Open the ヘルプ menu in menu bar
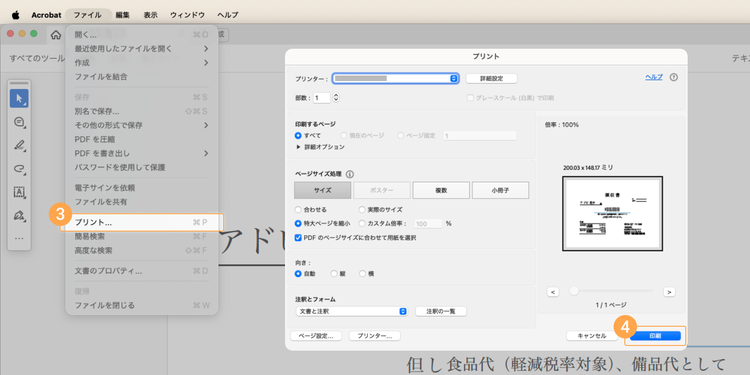This screenshot has width=750, height=375. pyautogui.click(x=227, y=15)
